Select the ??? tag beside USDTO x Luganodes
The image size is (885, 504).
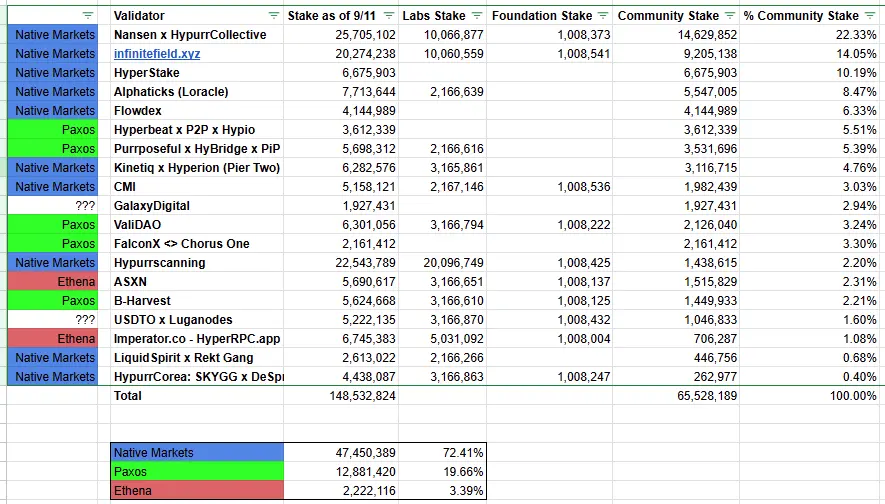coord(52,320)
